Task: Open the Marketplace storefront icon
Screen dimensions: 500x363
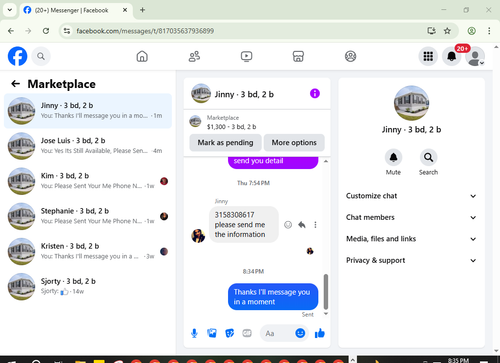Action: tap(298, 56)
